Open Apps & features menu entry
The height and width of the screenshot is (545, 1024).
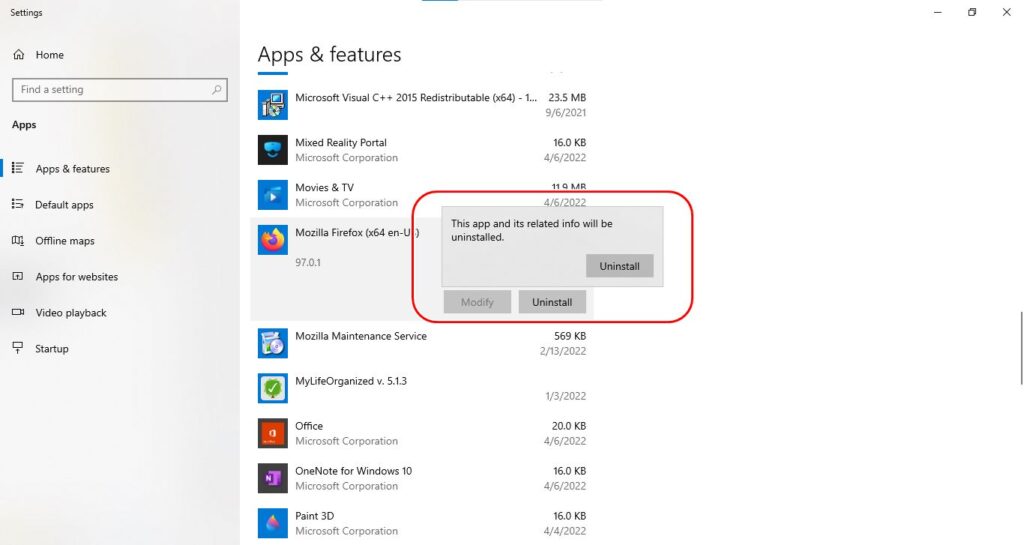click(x=72, y=168)
